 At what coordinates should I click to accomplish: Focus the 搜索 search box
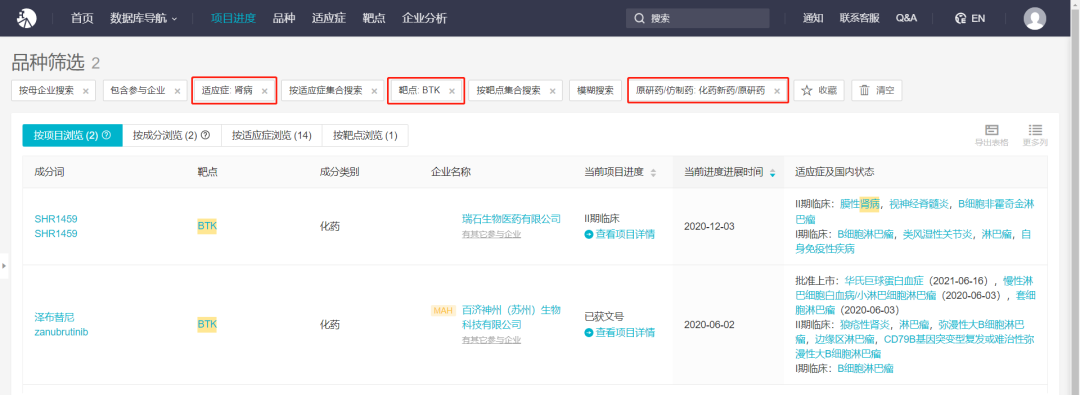(698, 19)
